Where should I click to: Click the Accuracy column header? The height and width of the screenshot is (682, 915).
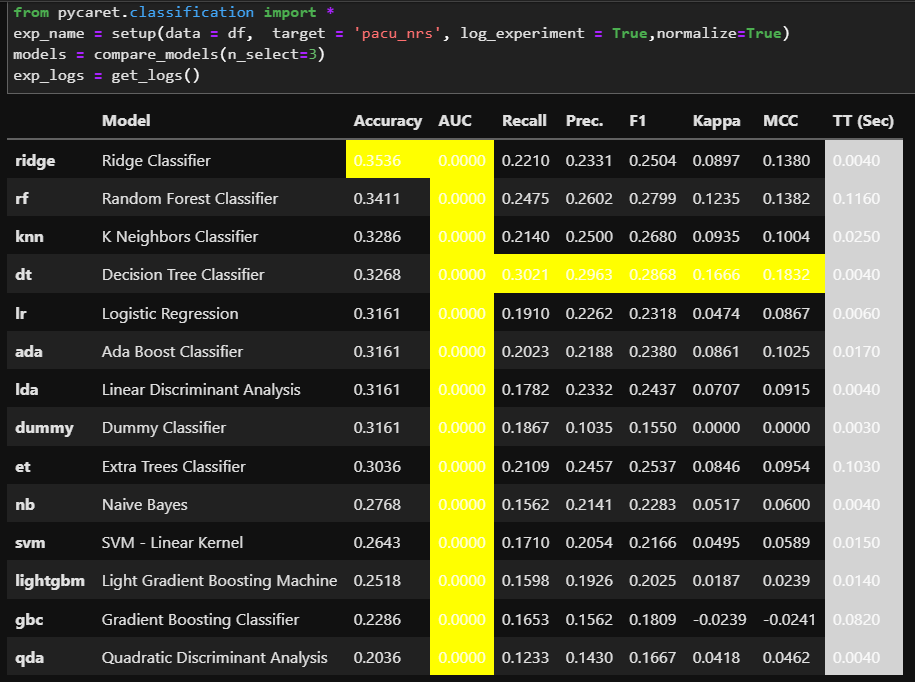[388, 121]
